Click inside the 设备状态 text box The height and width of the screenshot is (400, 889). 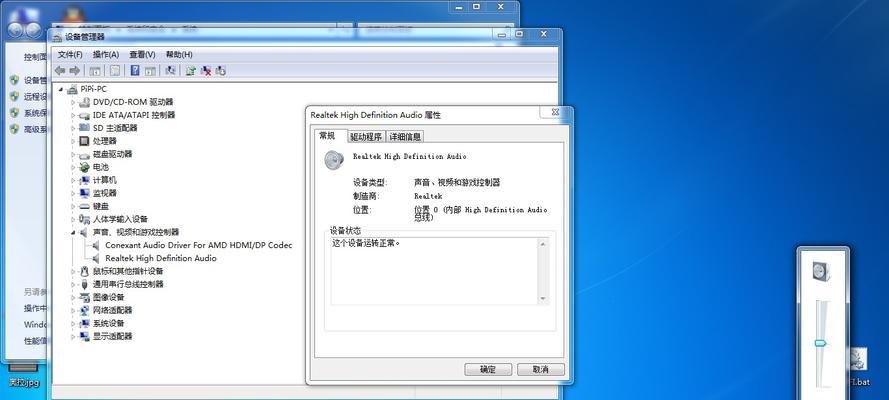434,272
